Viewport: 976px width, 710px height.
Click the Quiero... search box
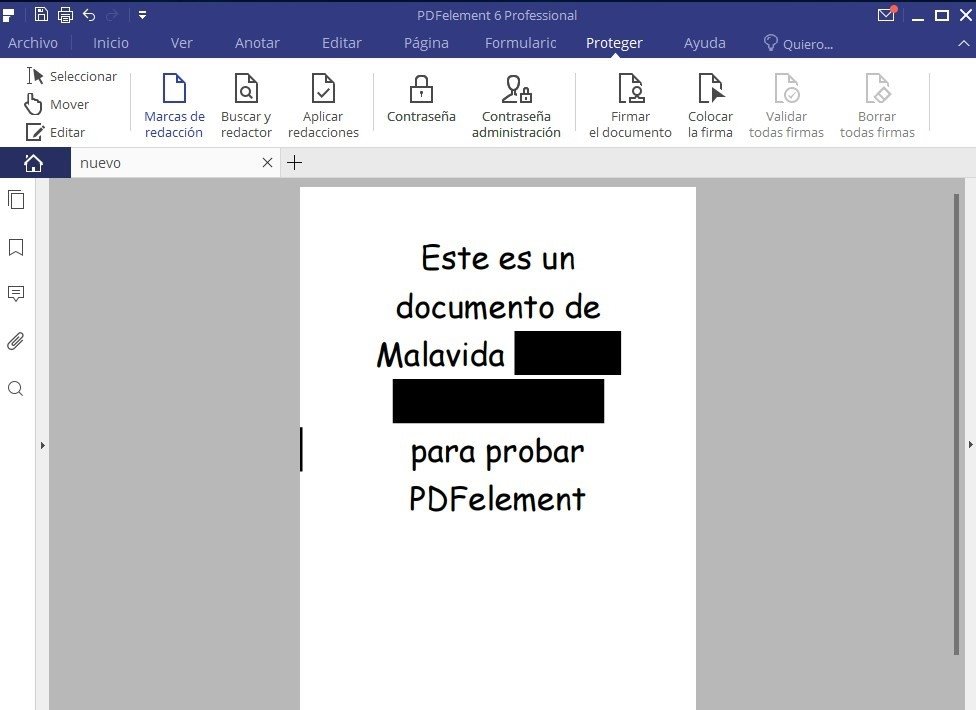pos(799,44)
